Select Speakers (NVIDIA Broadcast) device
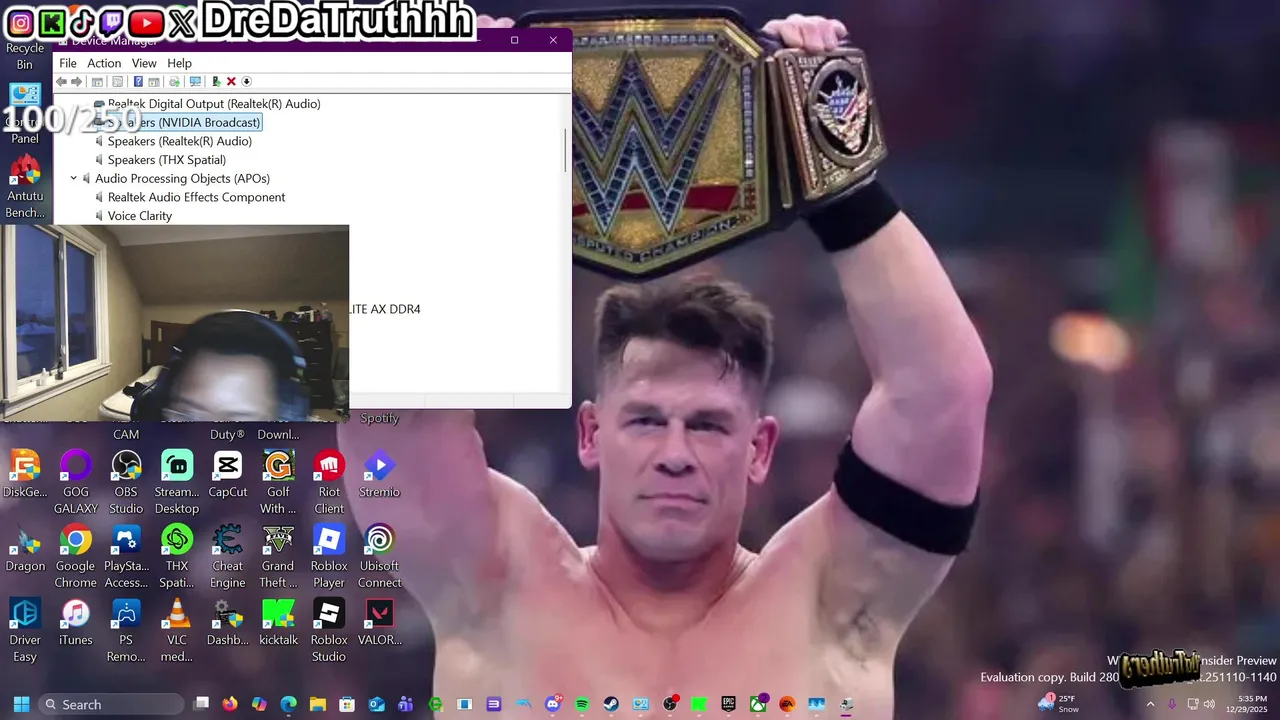1280x720 pixels. (184, 122)
